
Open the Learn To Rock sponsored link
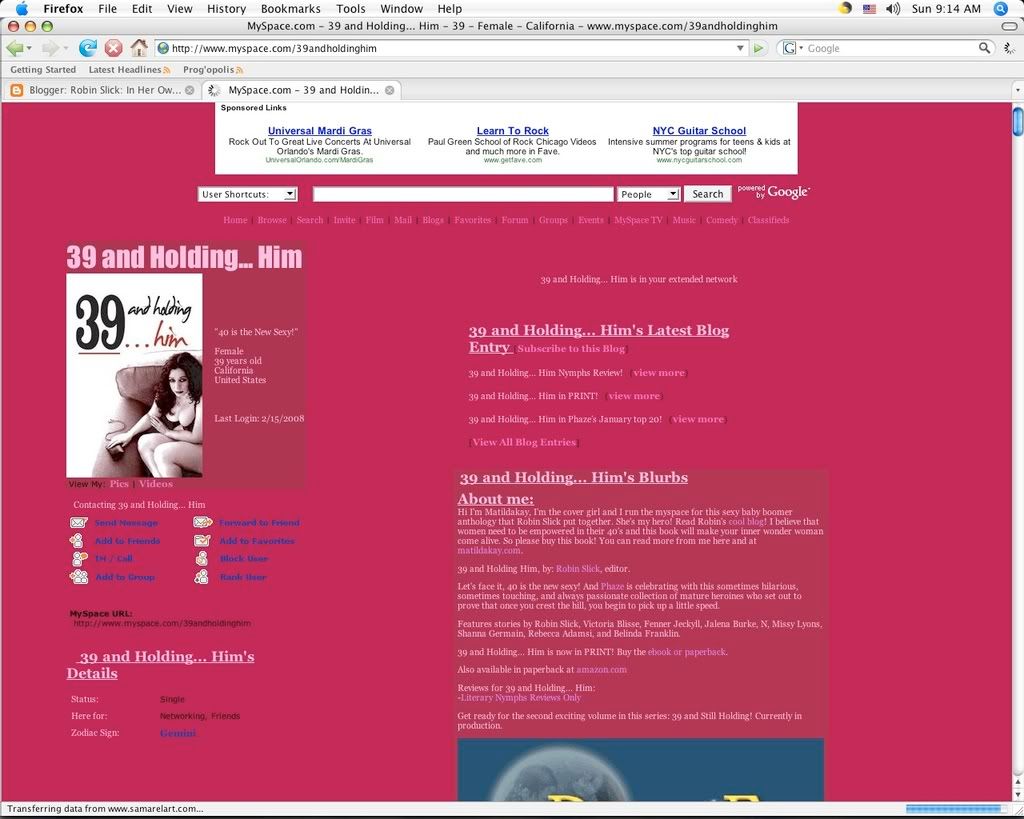tap(513, 131)
